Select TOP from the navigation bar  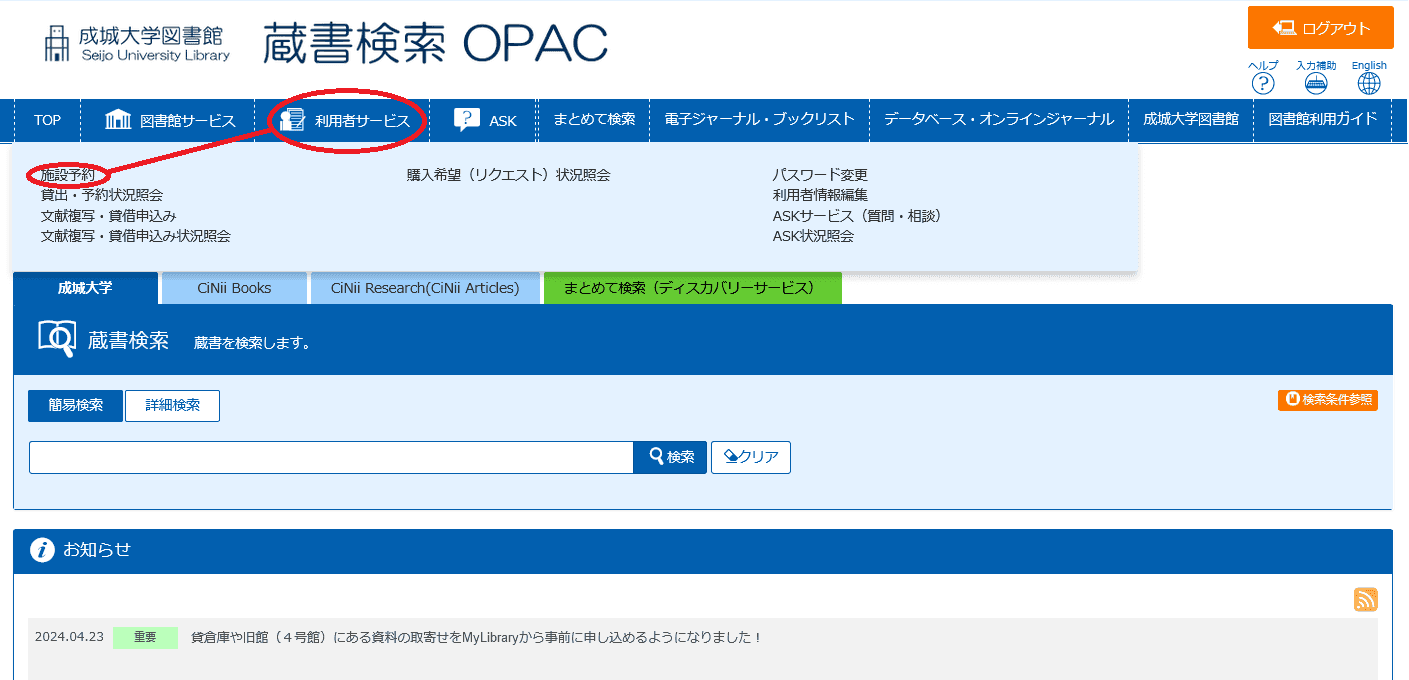(x=46, y=119)
